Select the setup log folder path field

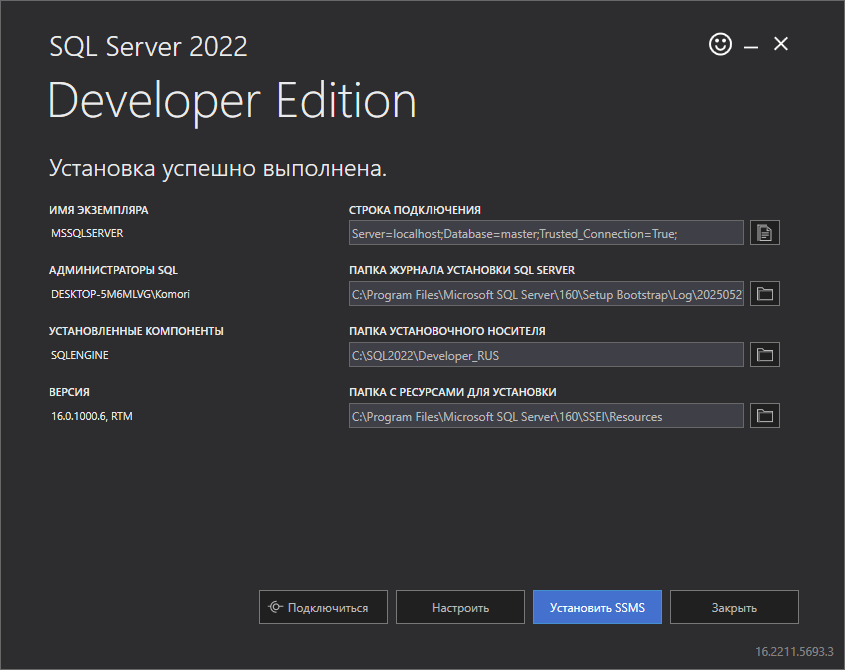[546, 294]
